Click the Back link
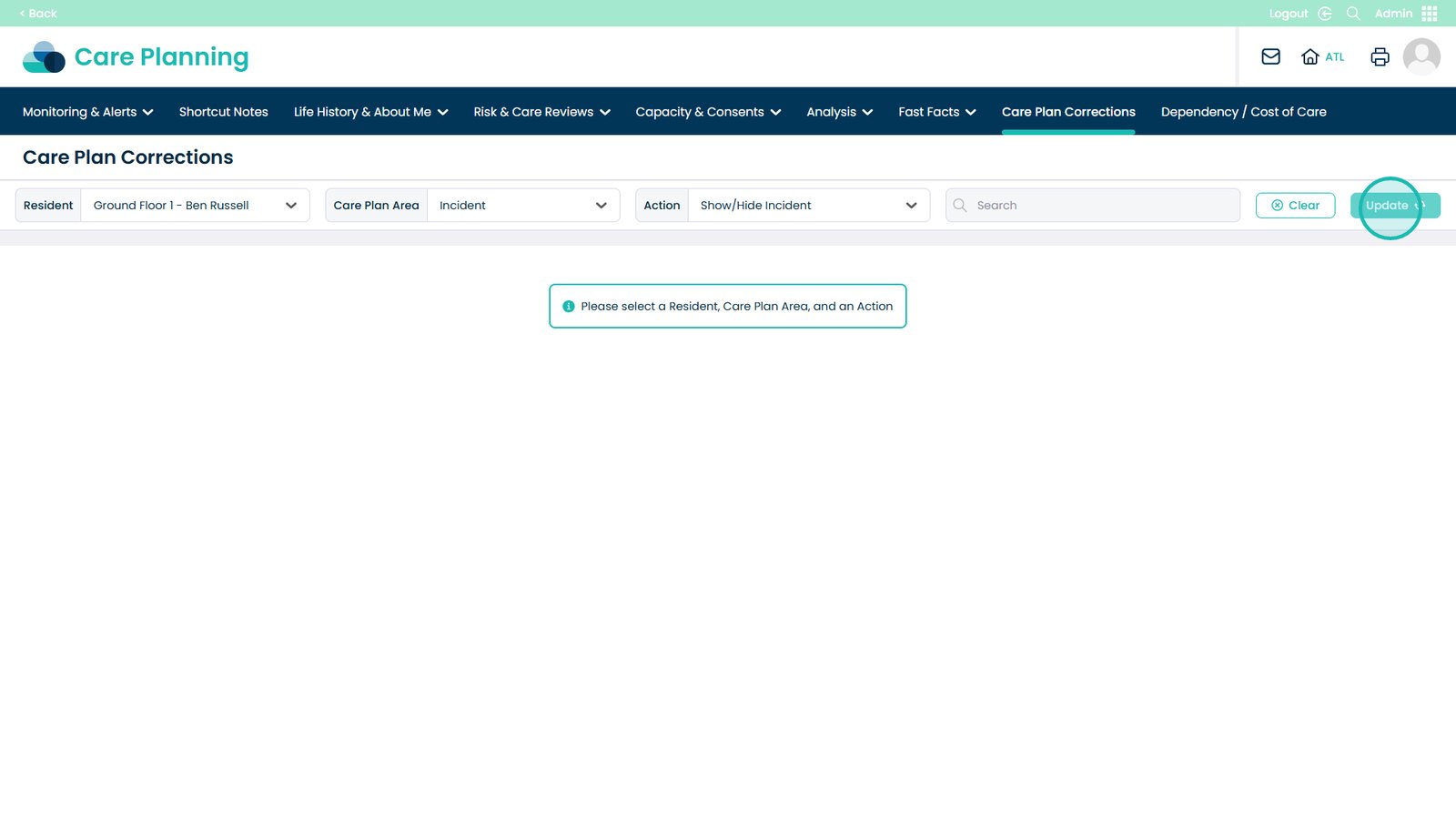Image resolution: width=1456 pixels, height=819 pixels. point(38,14)
